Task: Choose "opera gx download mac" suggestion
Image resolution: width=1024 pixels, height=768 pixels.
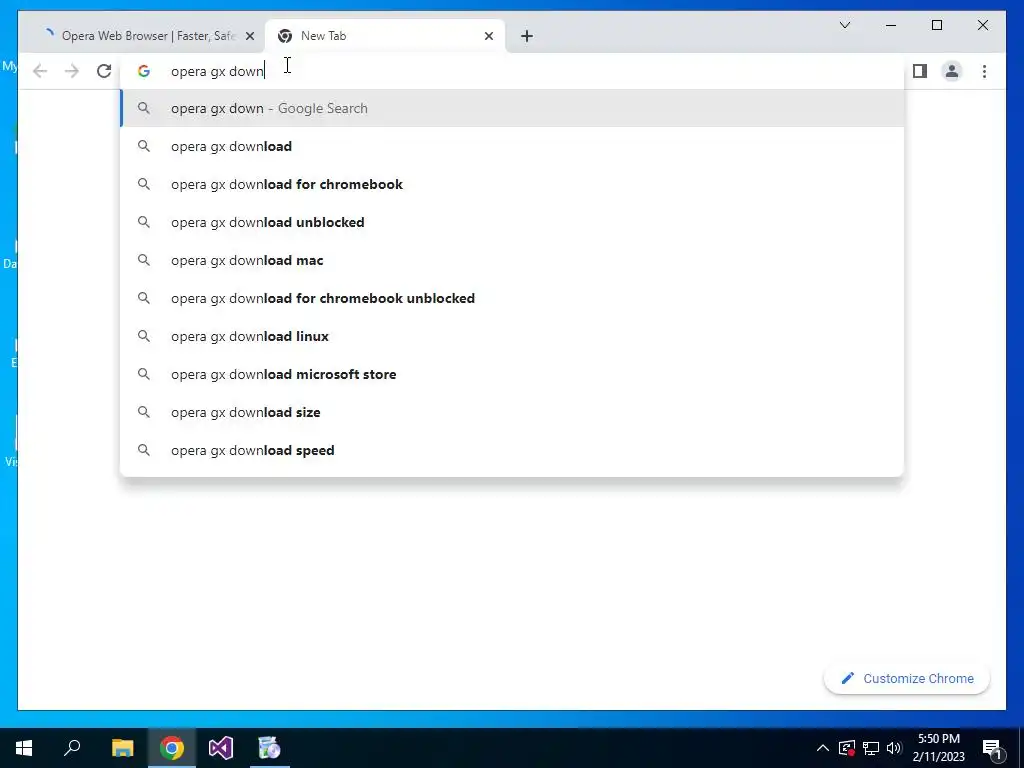Action: point(512,260)
